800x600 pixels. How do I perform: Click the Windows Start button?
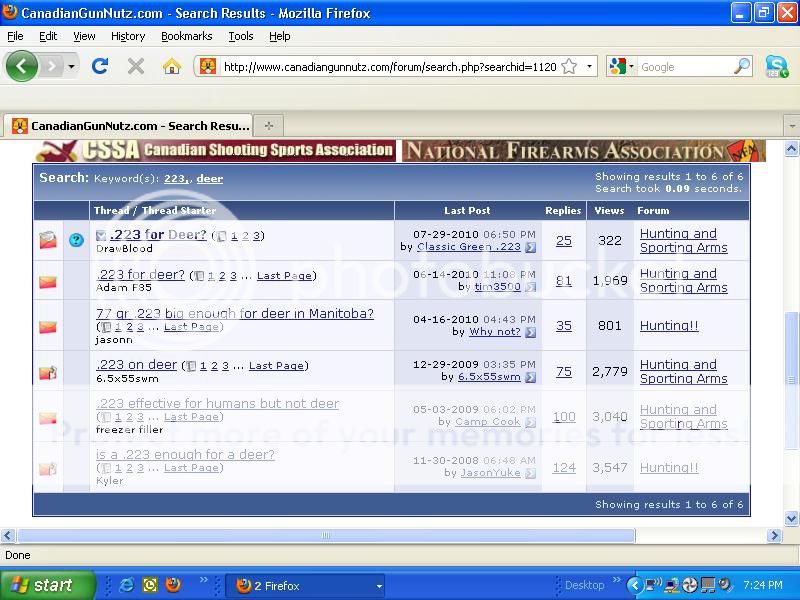coord(47,585)
